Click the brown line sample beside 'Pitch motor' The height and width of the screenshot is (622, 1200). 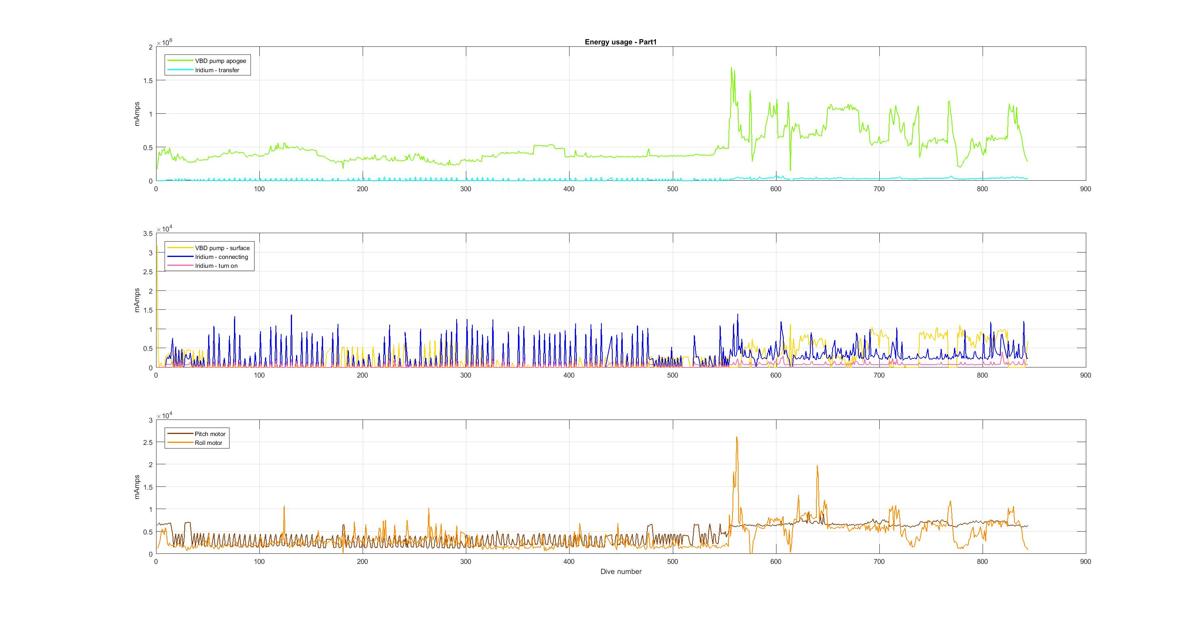tap(180, 433)
